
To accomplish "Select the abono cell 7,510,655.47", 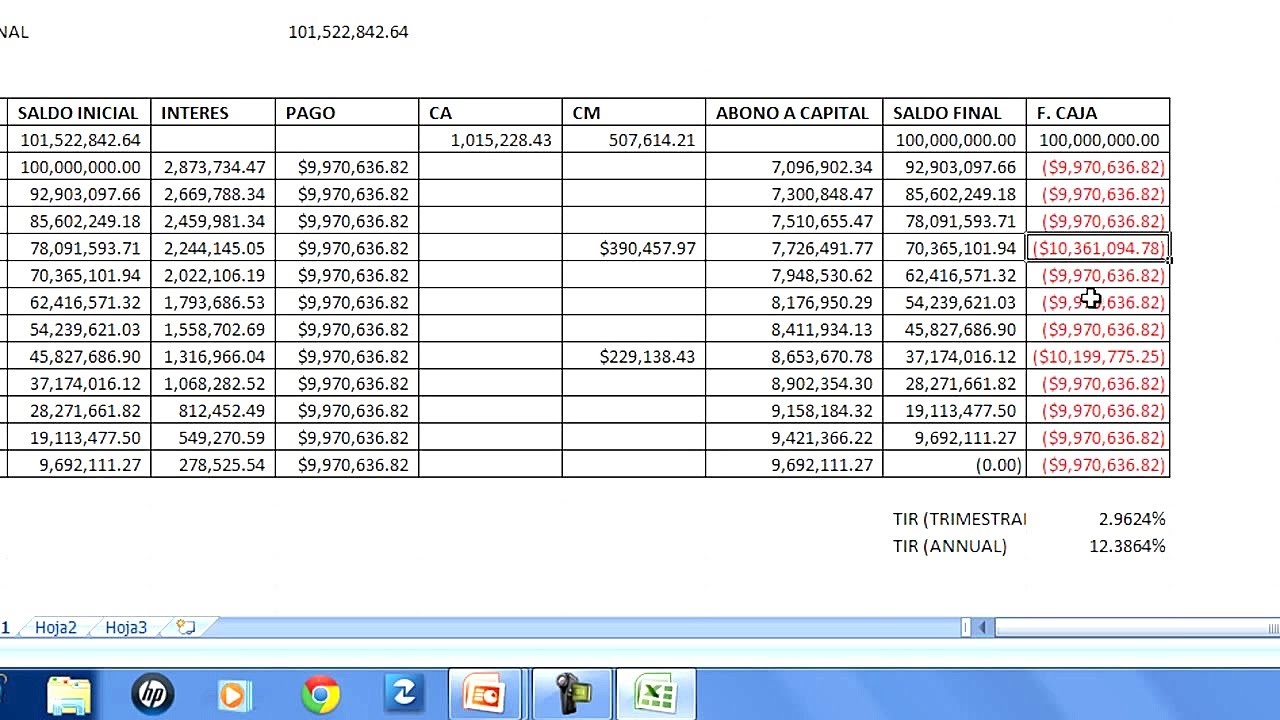I will [794, 221].
